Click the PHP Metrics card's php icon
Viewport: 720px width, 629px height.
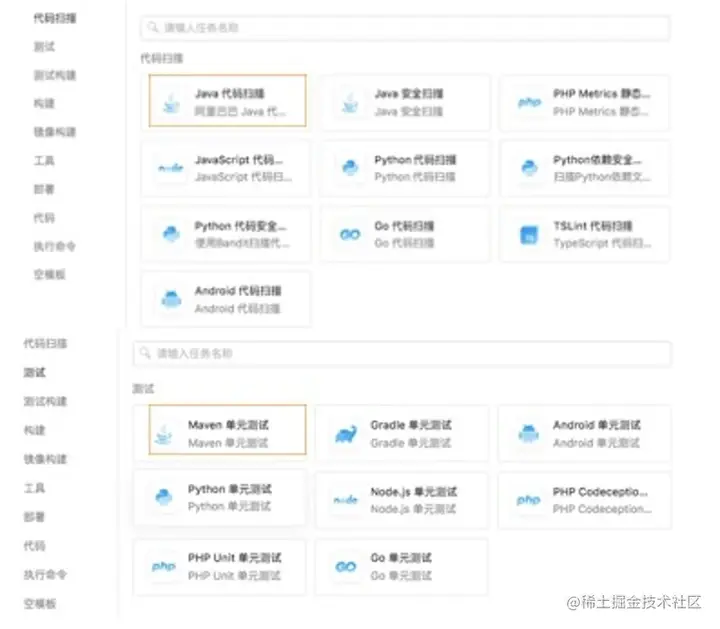(x=529, y=102)
